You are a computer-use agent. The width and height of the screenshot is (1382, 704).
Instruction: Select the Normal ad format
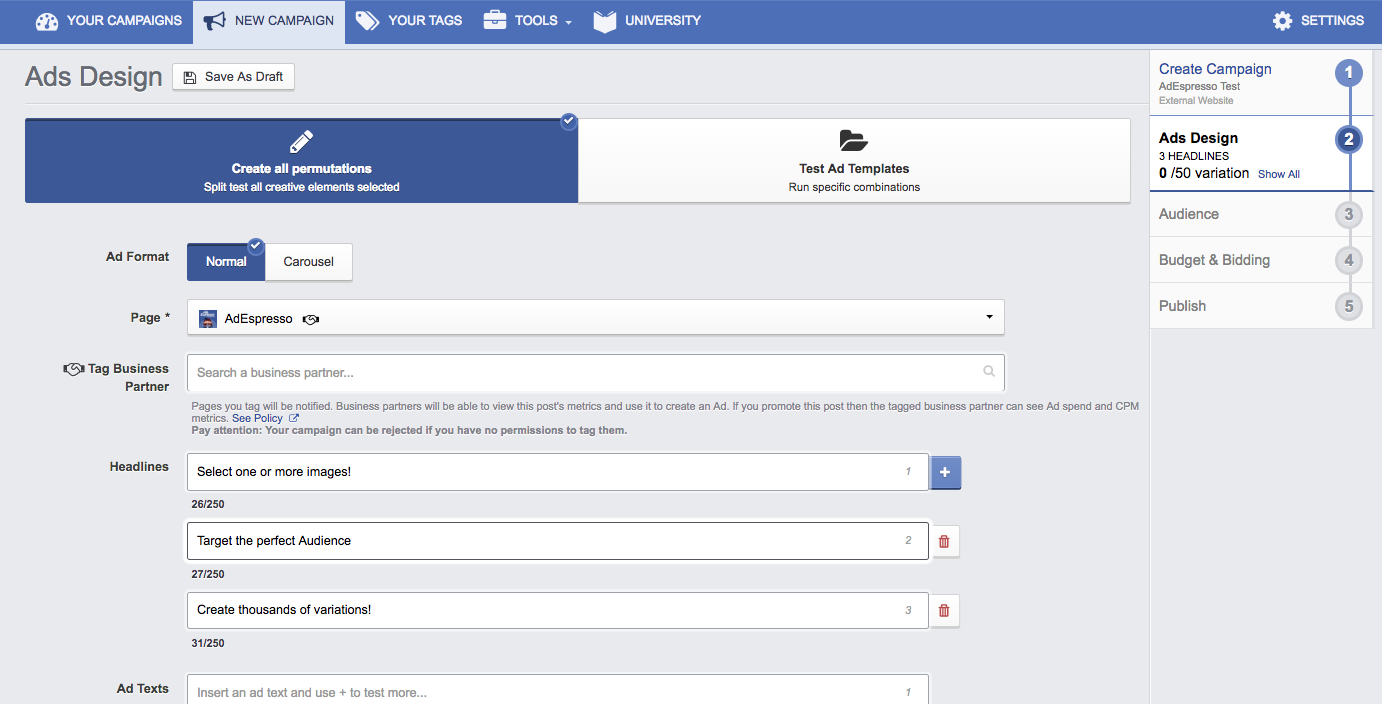pyautogui.click(x=225, y=261)
